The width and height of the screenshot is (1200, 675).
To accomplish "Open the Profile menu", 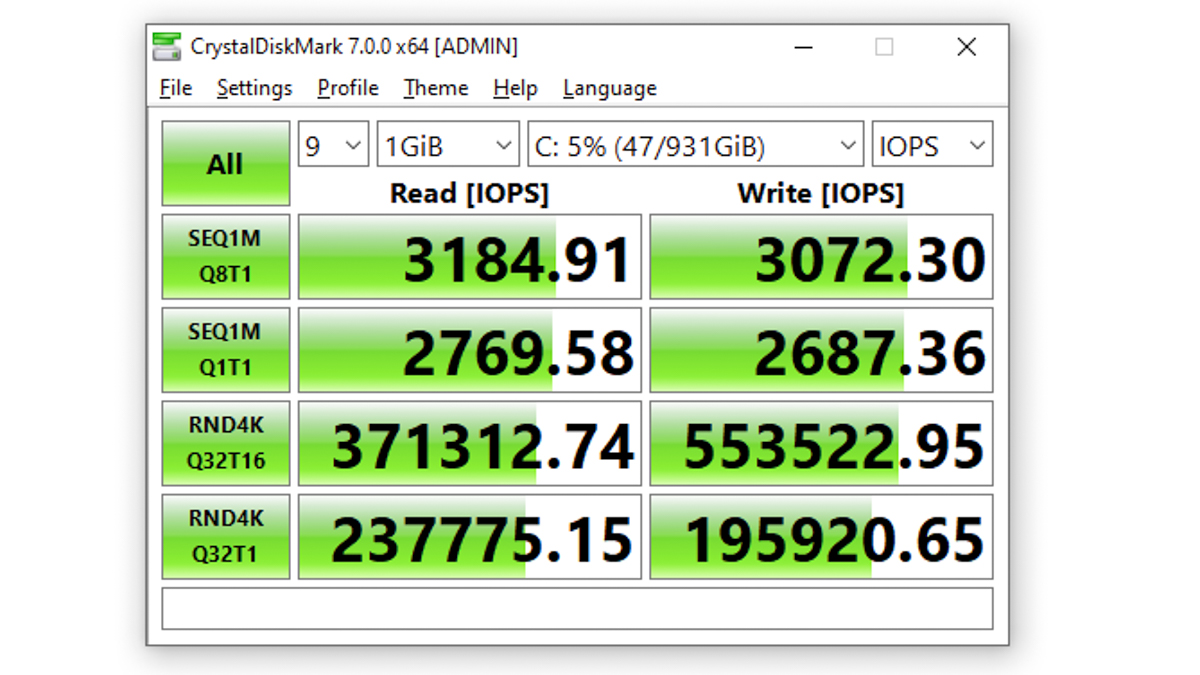I will [x=348, y=88].
